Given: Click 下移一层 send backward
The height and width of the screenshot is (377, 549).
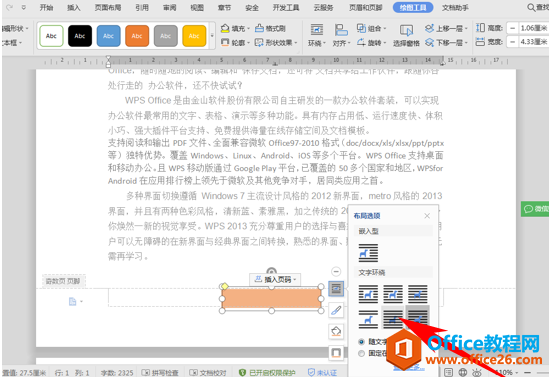Looking at the screenshot, I should coord(446,43).
